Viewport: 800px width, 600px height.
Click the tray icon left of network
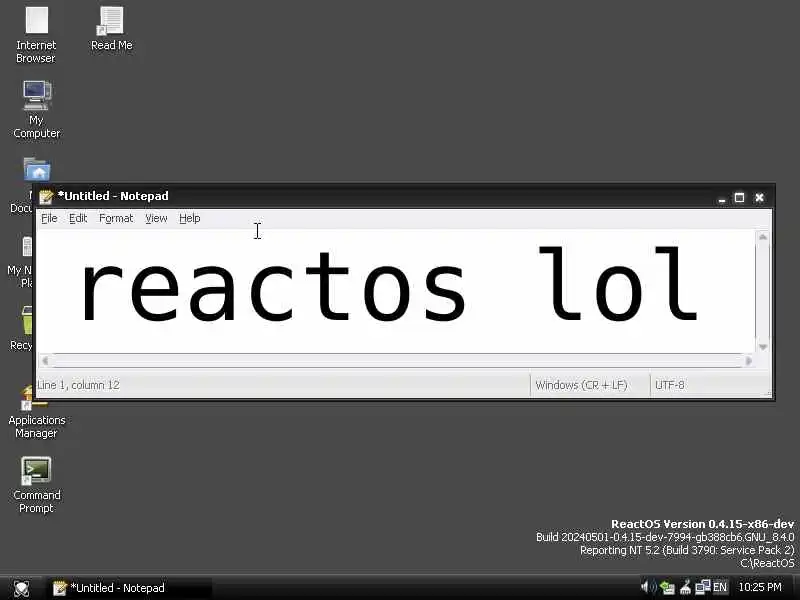(x=685, y=588)
